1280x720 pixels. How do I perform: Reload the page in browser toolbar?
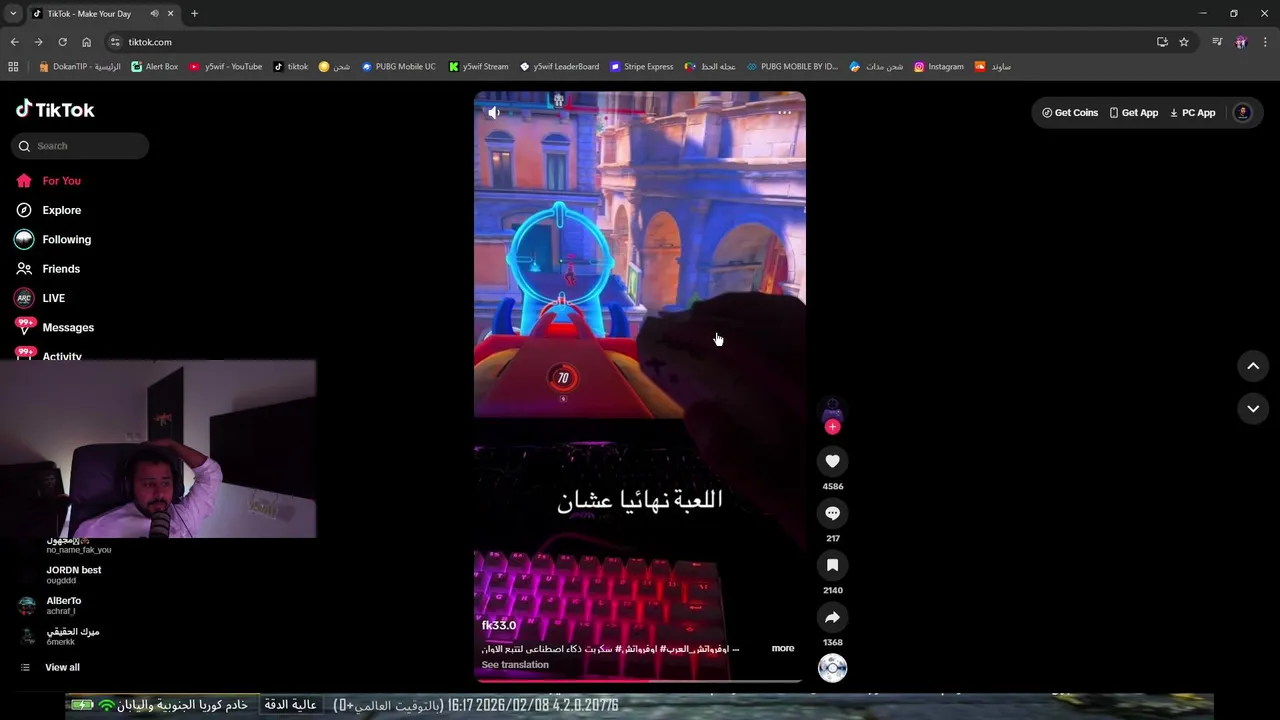pos(62,42)
